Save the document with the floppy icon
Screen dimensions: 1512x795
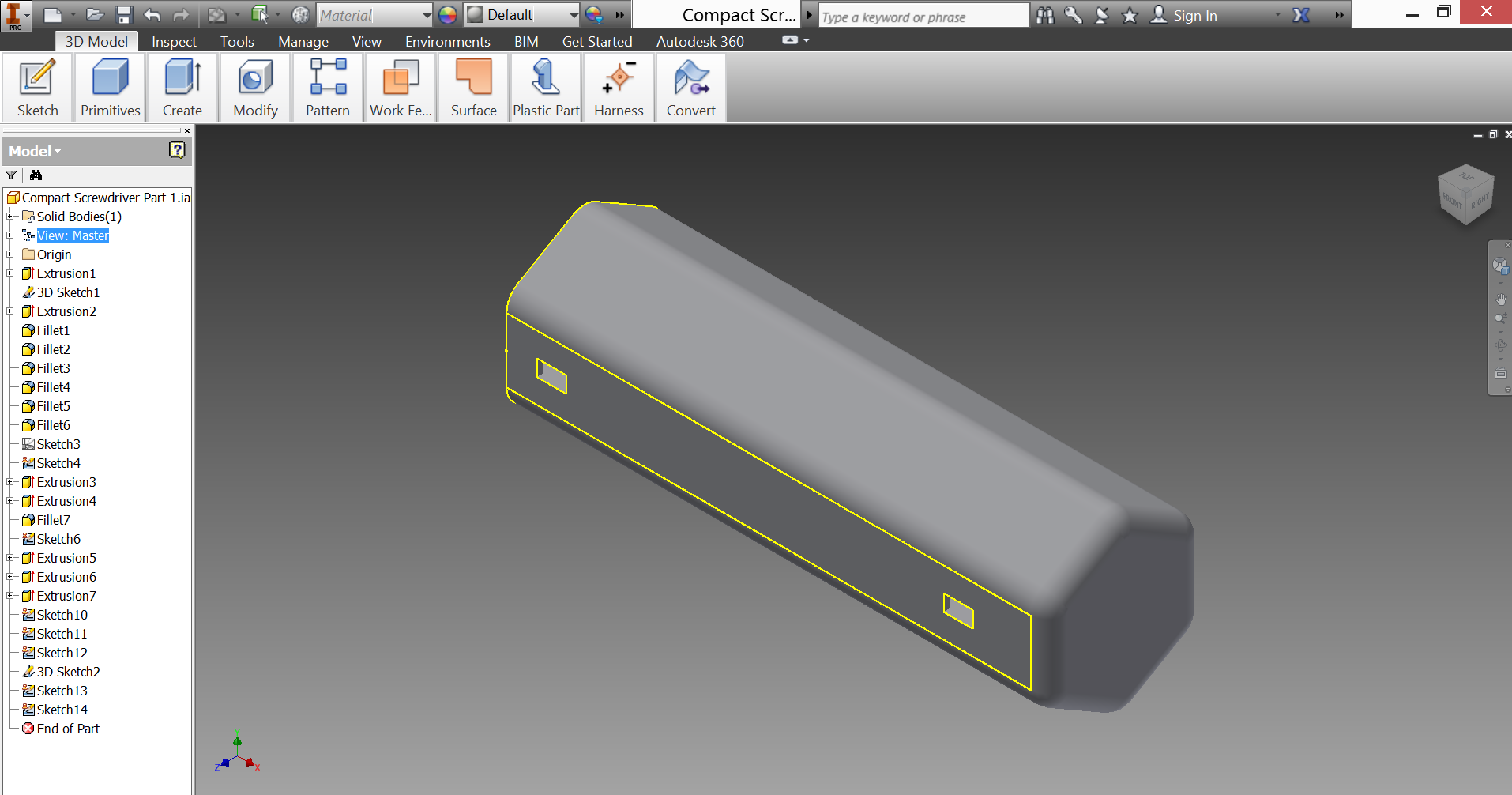[123, 15]
